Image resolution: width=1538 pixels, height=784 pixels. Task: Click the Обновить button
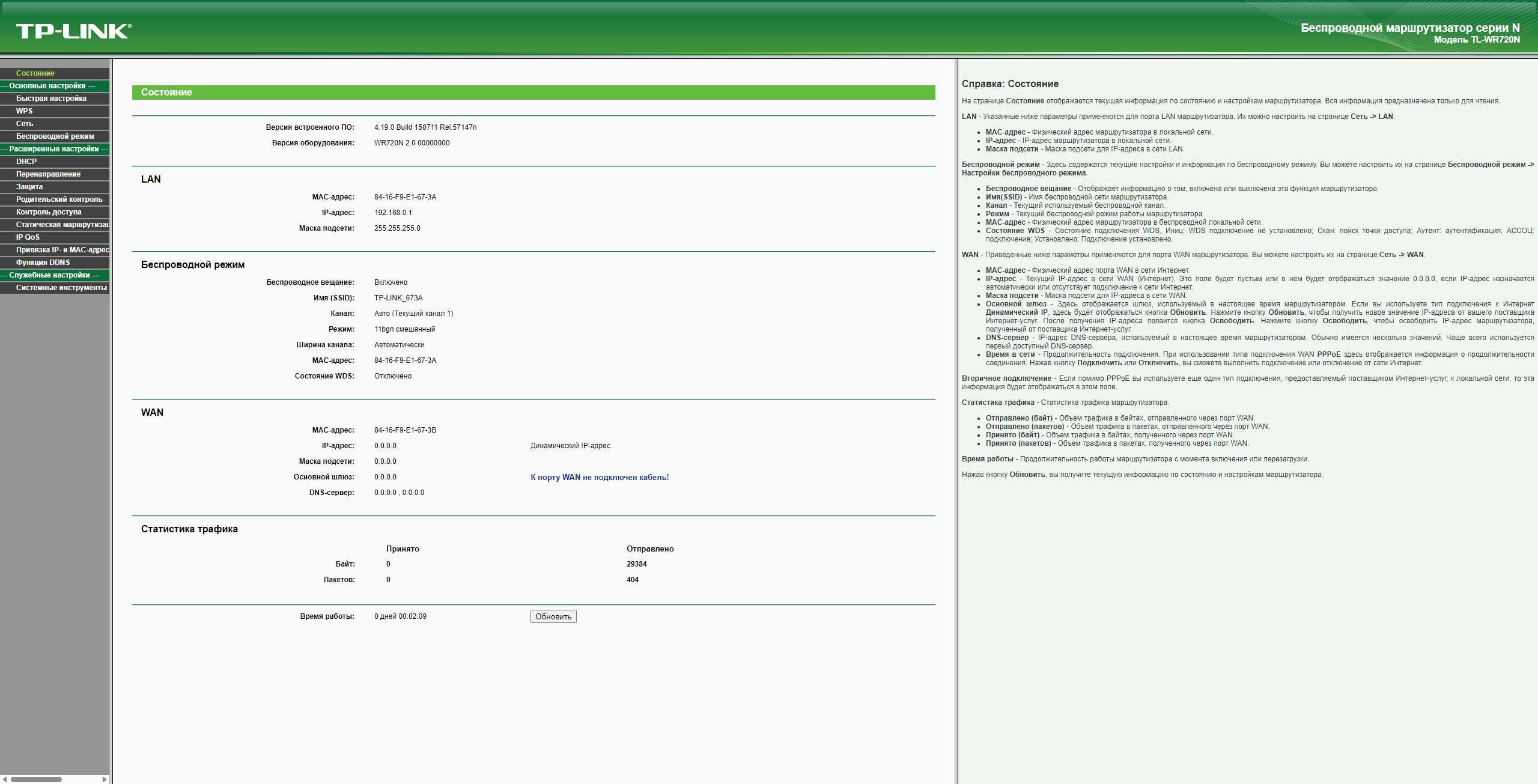[553, 616]
